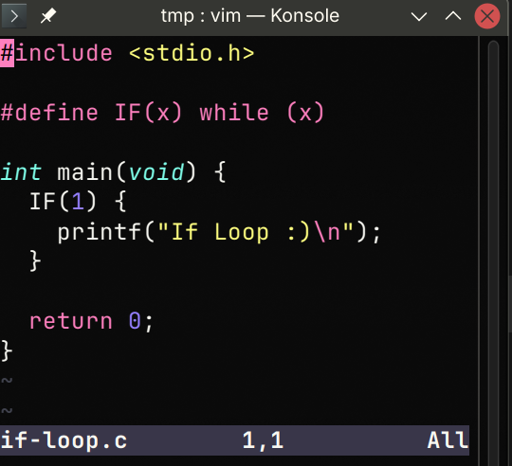512x466 pixels.
Task: Click on 'int' type before main
Action: click(21, 172)
